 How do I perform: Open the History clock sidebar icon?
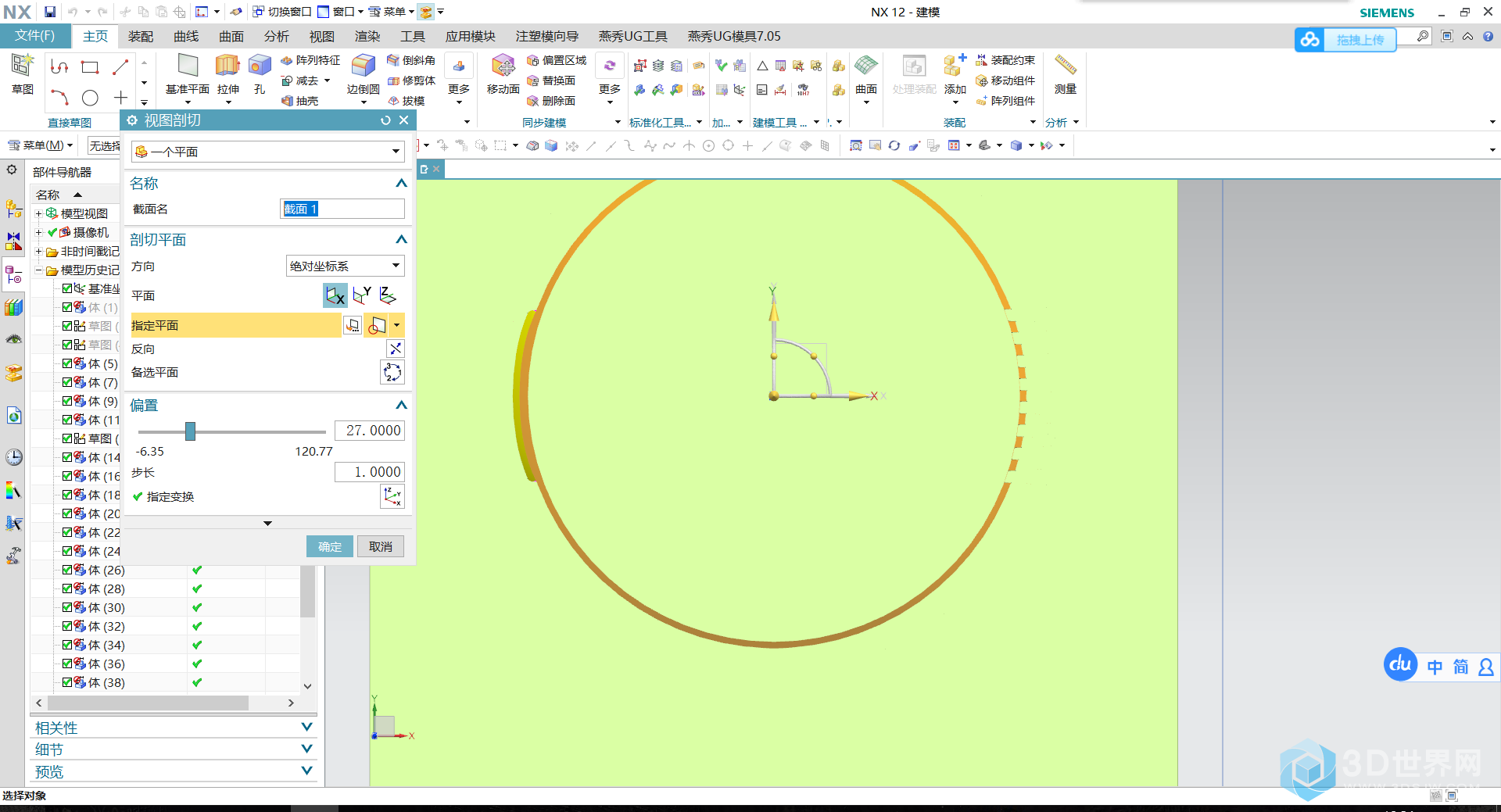(x=13, y=457)
